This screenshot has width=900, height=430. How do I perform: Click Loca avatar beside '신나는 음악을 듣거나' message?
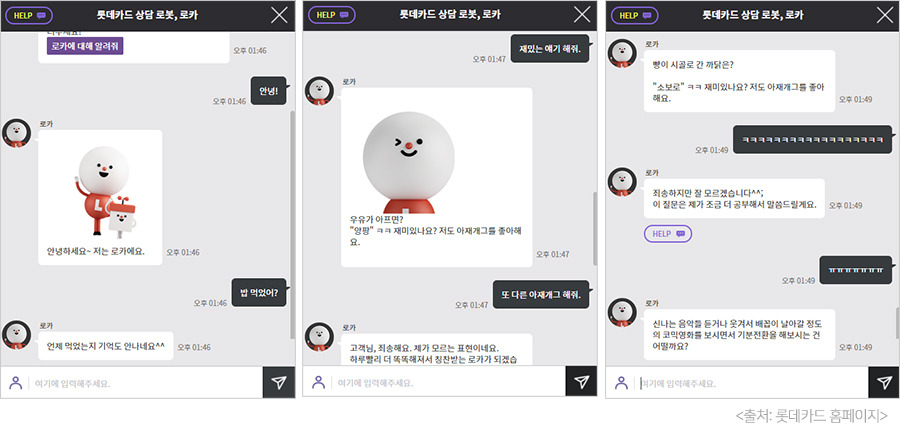point(622,312)
